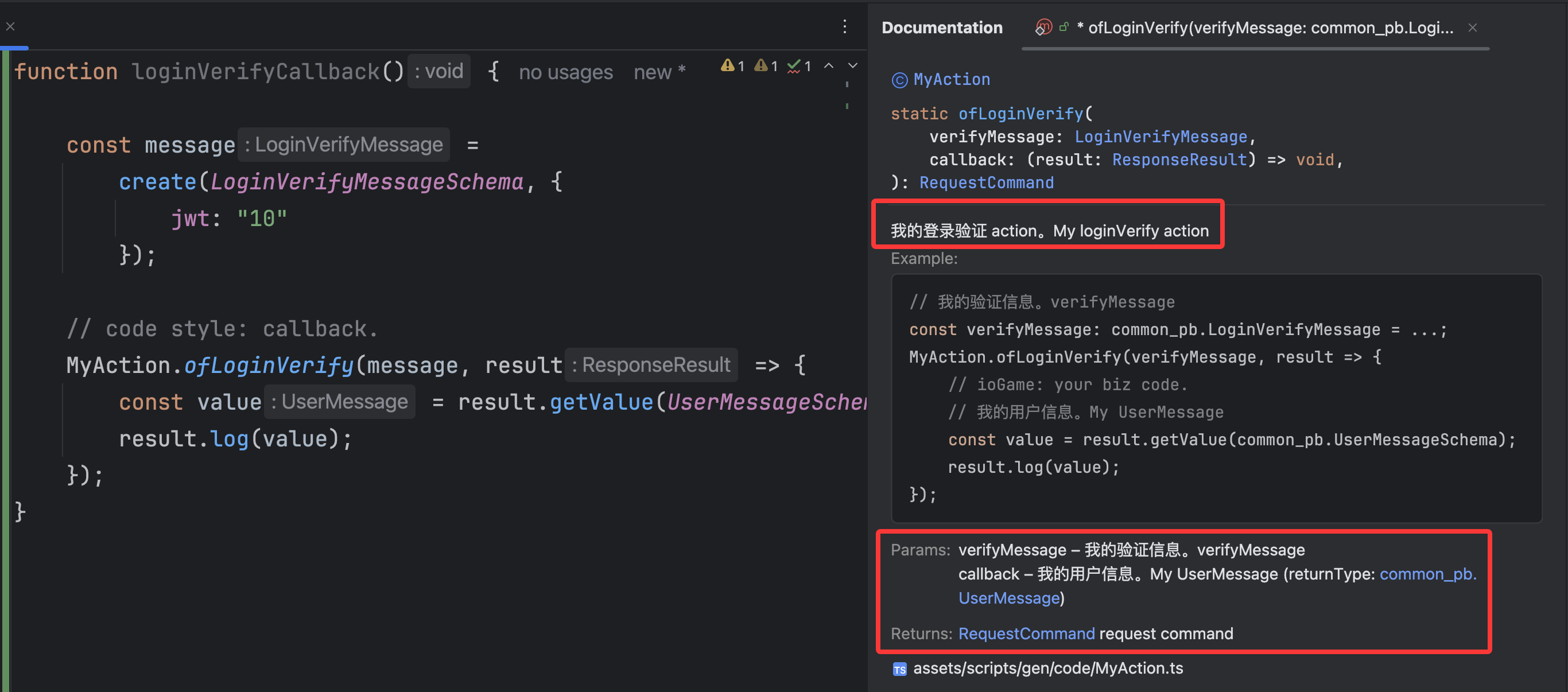Open the editor tab options kebab menu
This screenshot has height=692, width=1568.
pyautogui.click(x=844, y=26)
